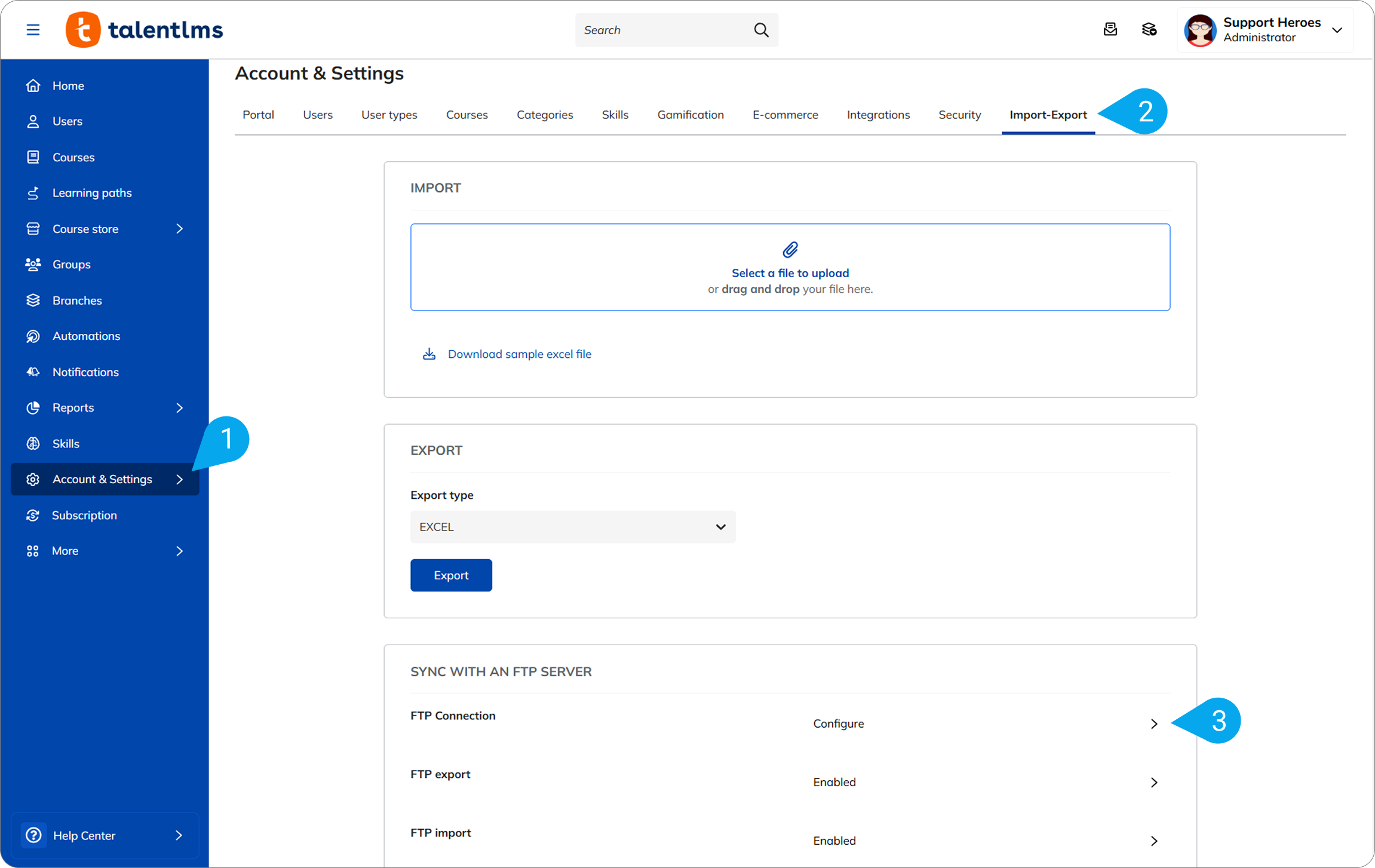The height and width of the screenshot is (868, 1375).
Task: Open the Support Heroes profile dropdown
Action: pos(1337,30)
